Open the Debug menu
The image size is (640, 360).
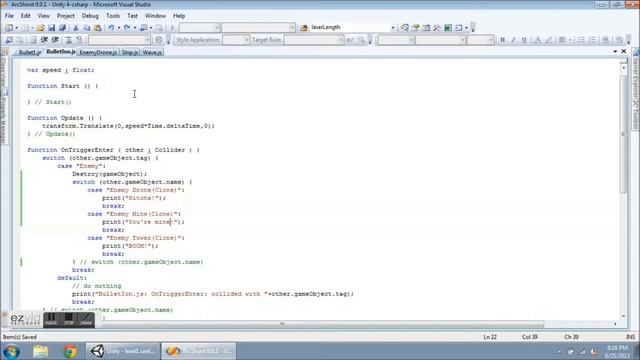[x=90, y=16]
